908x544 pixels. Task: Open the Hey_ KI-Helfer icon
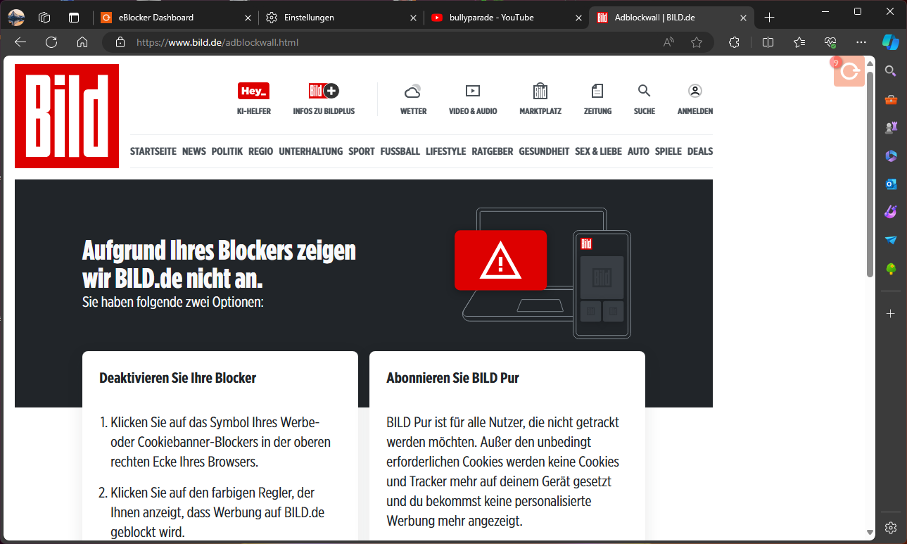coord(254,91)
